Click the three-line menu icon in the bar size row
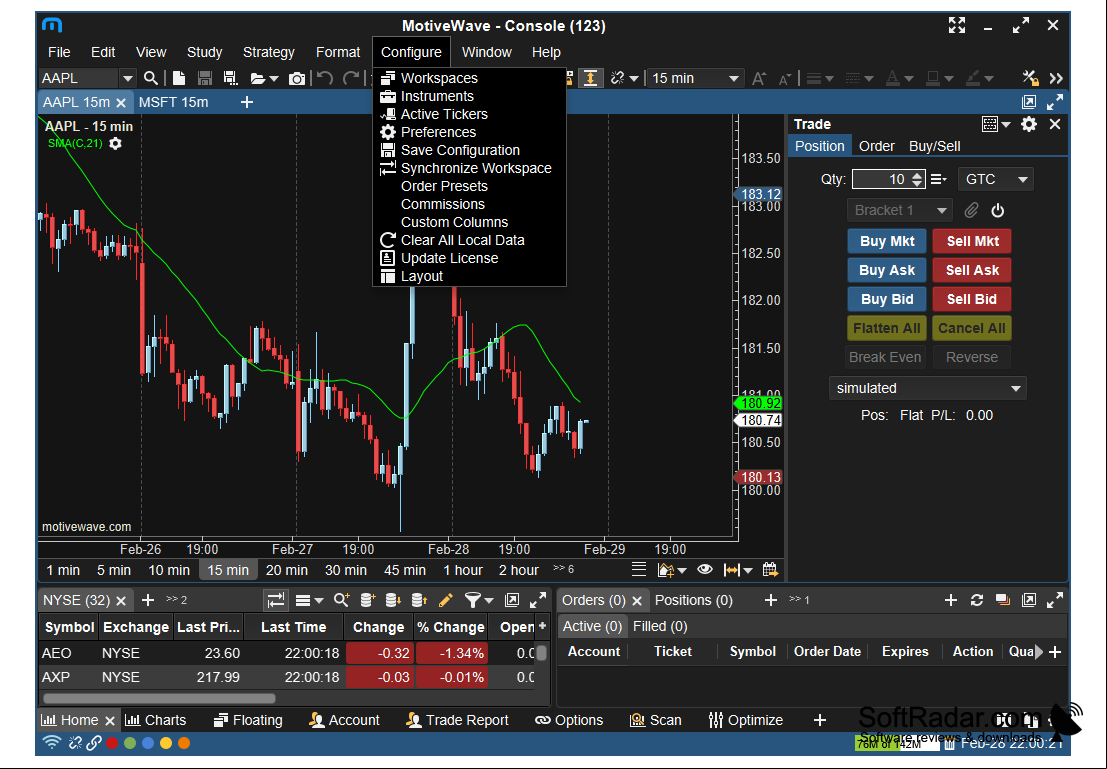 [x=639, y=569]
